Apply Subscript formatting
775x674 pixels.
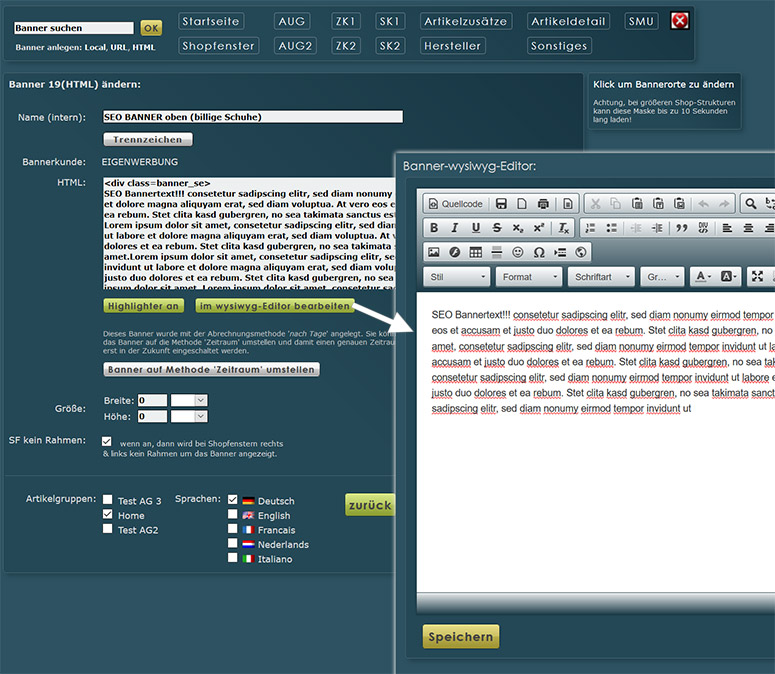517,228
